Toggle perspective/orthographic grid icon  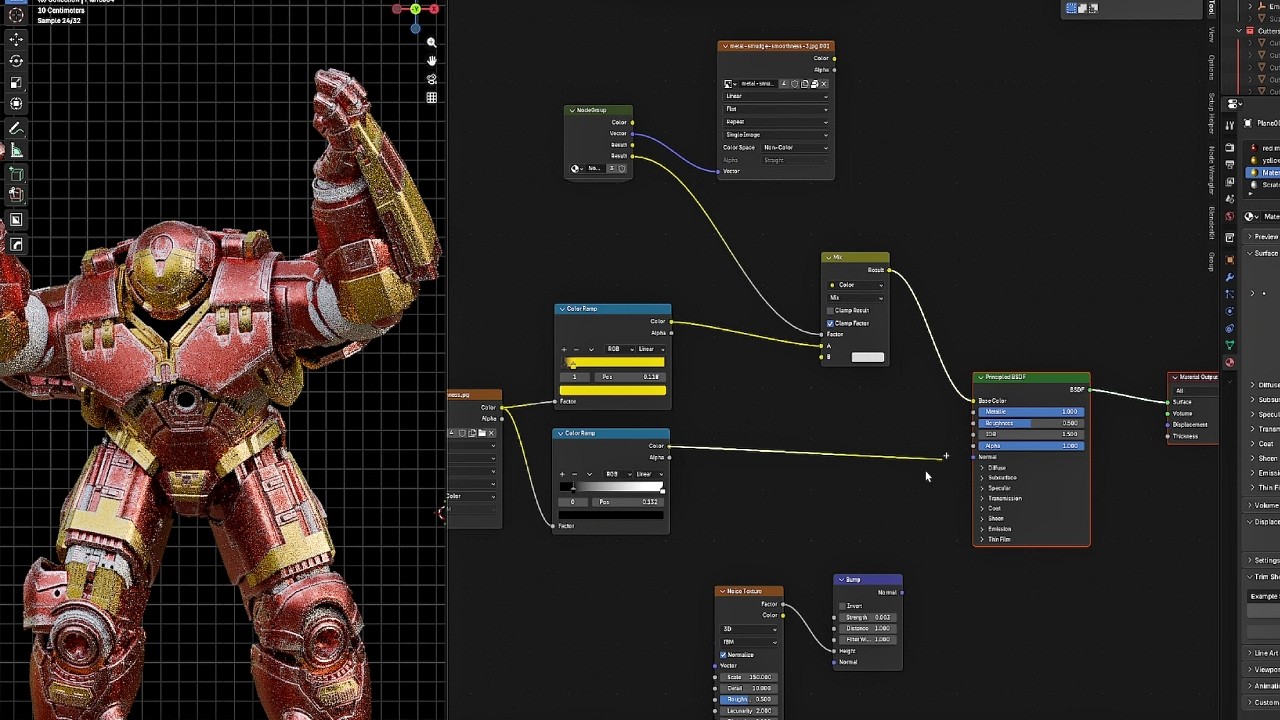coord(431,97)
